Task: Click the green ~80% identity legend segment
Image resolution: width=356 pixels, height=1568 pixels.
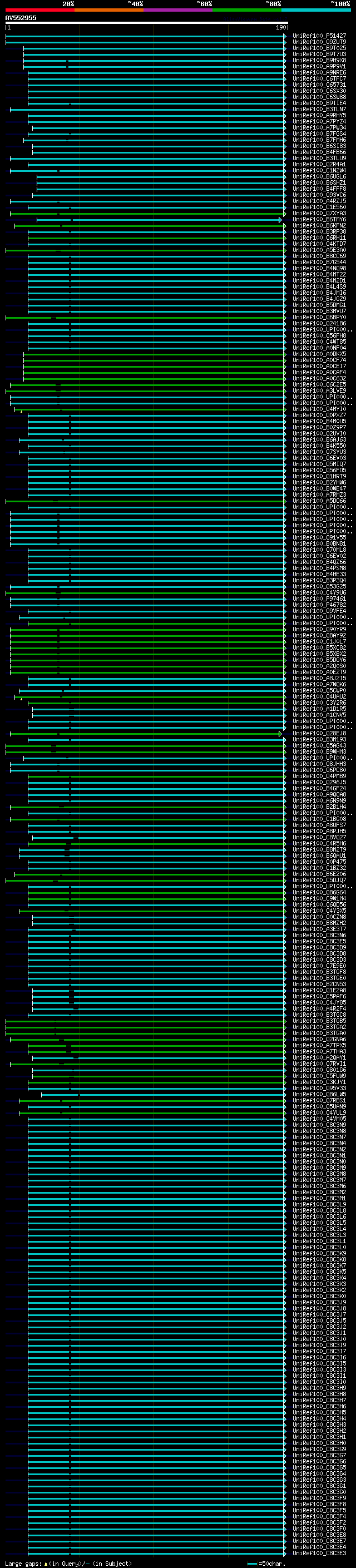Action: [247, 10]
